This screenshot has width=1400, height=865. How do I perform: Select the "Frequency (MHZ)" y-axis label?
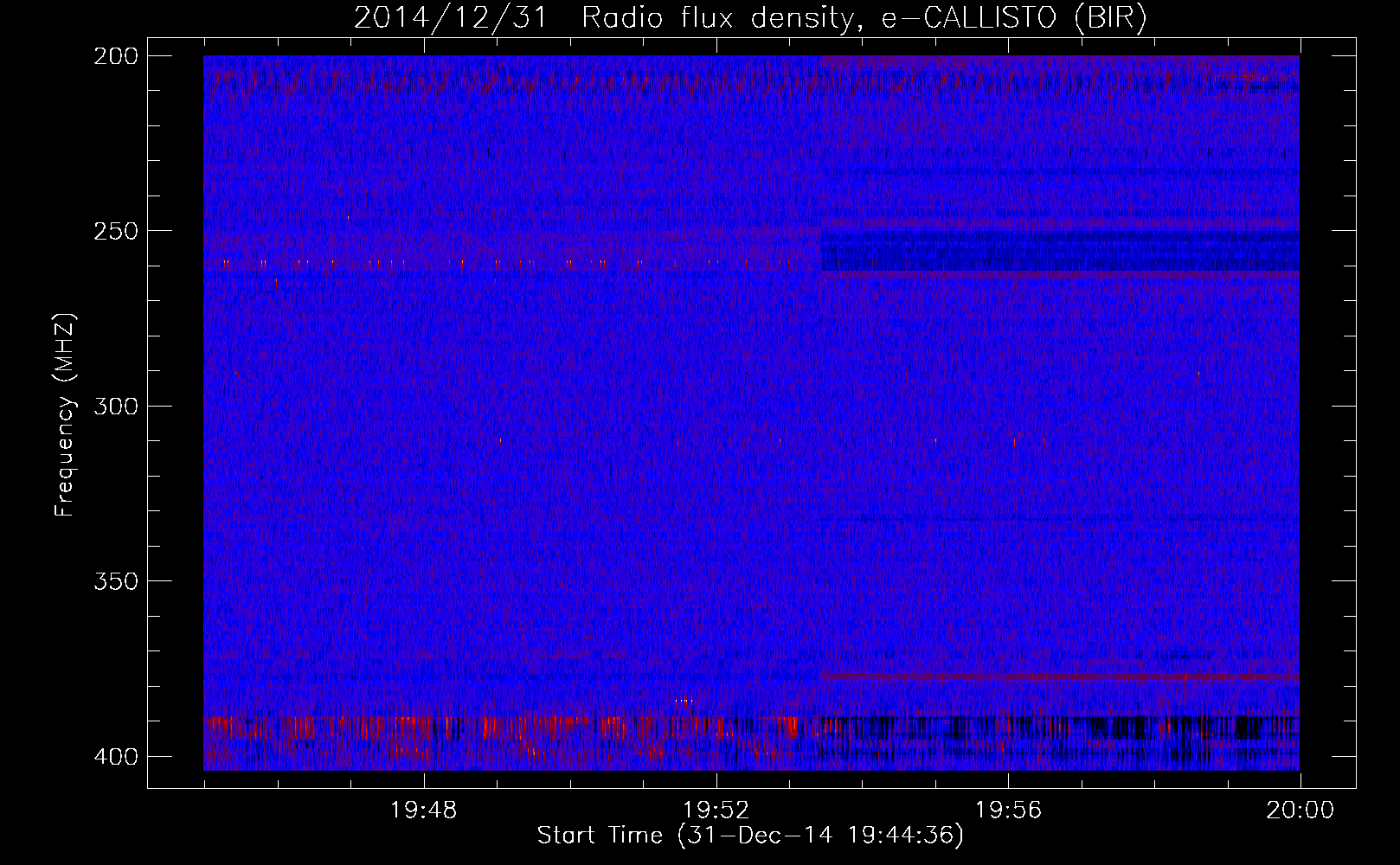[x=65, y=415]
